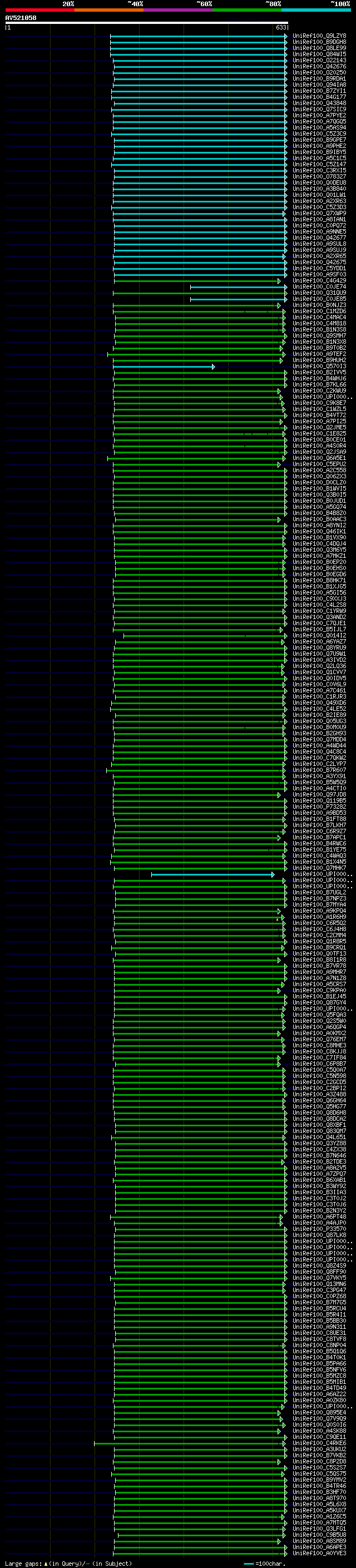Open hit UniRef100_B5IJL7
Image resolution: width=356 pixels, height=1568 pixels.
(x=319, y=630)
